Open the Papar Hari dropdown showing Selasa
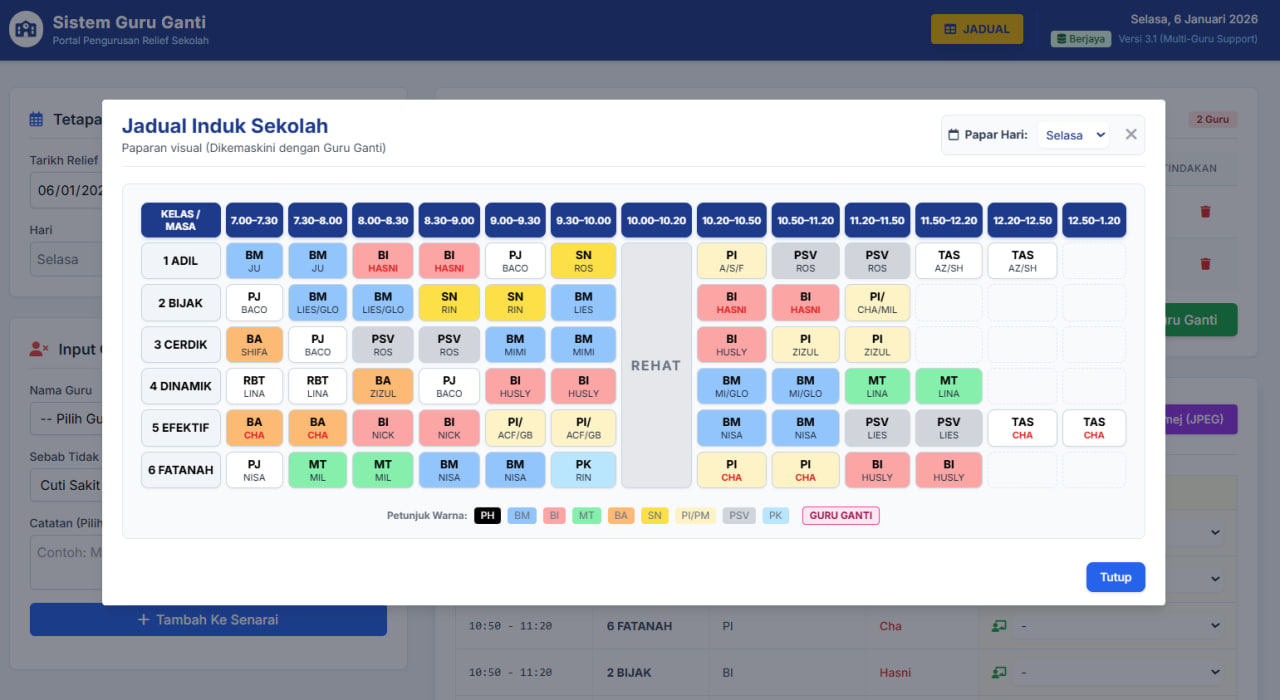This screenshot has width=1280, height=700. click(x=1073, y=135)
